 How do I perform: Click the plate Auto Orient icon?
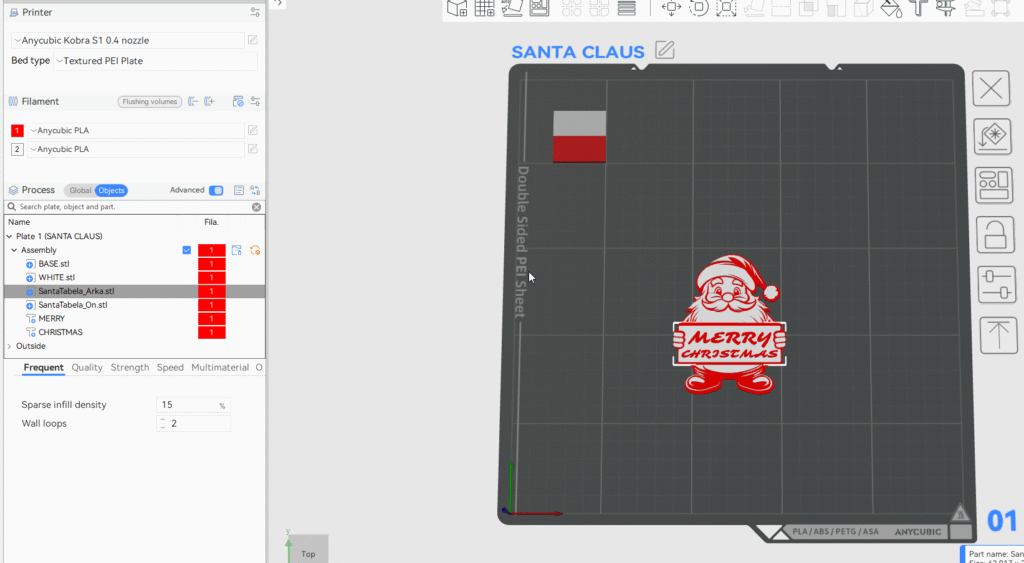click(991, 137)
